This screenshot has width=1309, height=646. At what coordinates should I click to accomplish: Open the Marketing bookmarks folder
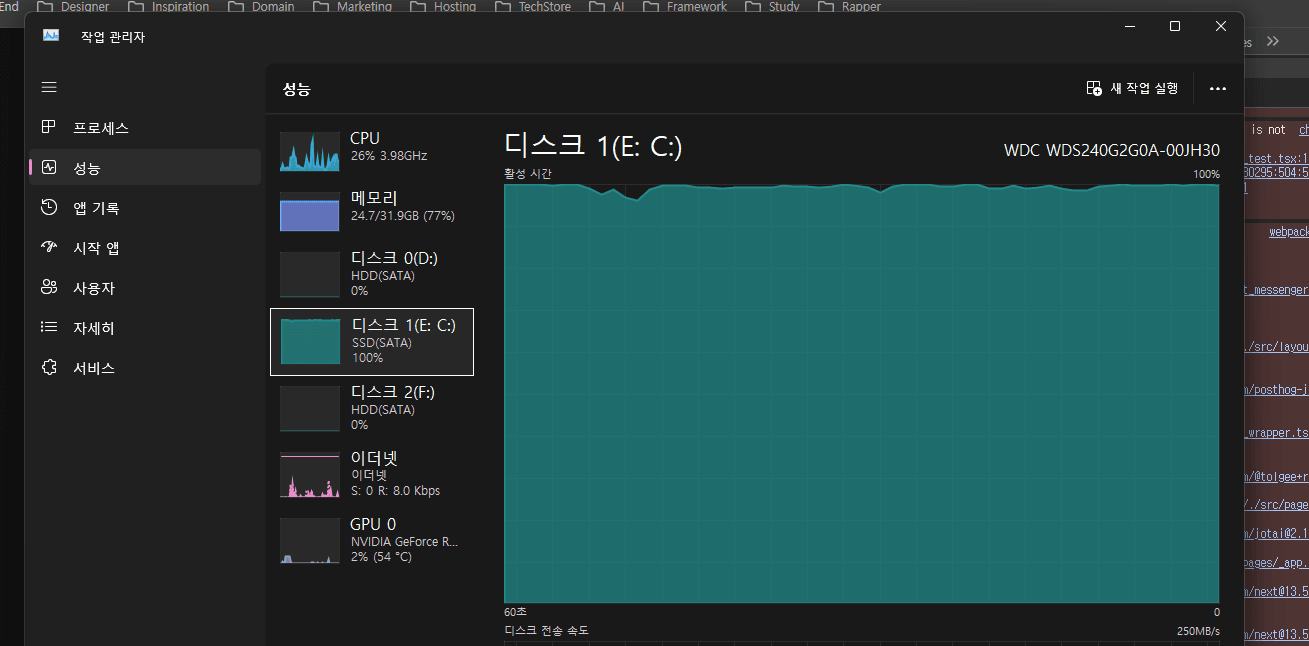353,7
